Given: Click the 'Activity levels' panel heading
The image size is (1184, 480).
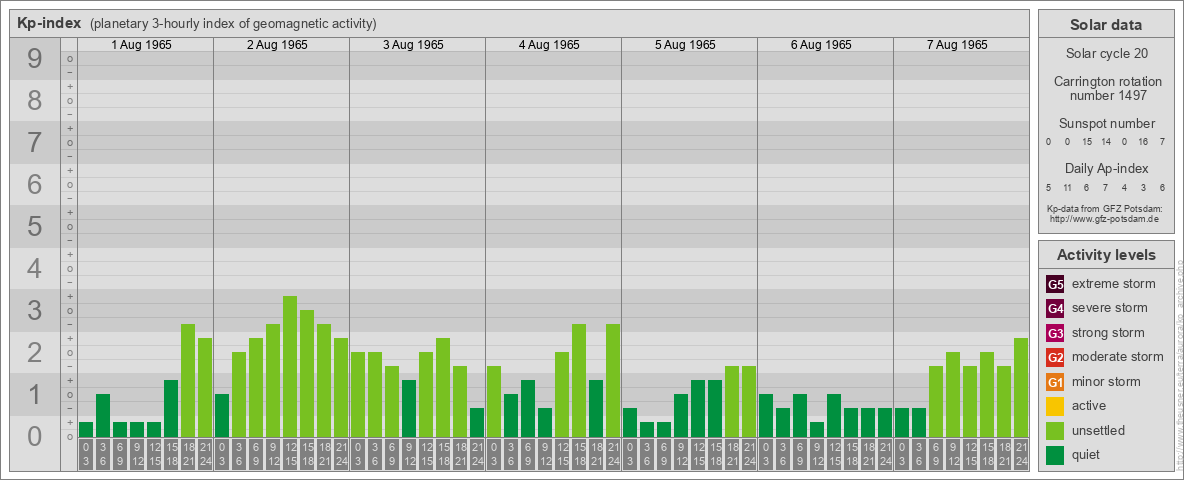Looking at the screenshot, I should coord(1106,255).
